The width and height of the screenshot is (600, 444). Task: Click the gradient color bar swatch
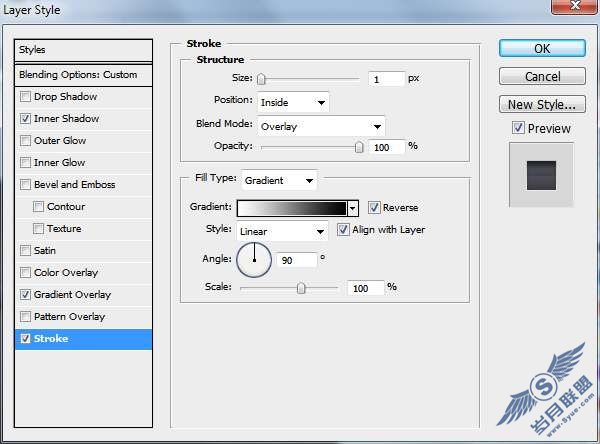(292, 209)
